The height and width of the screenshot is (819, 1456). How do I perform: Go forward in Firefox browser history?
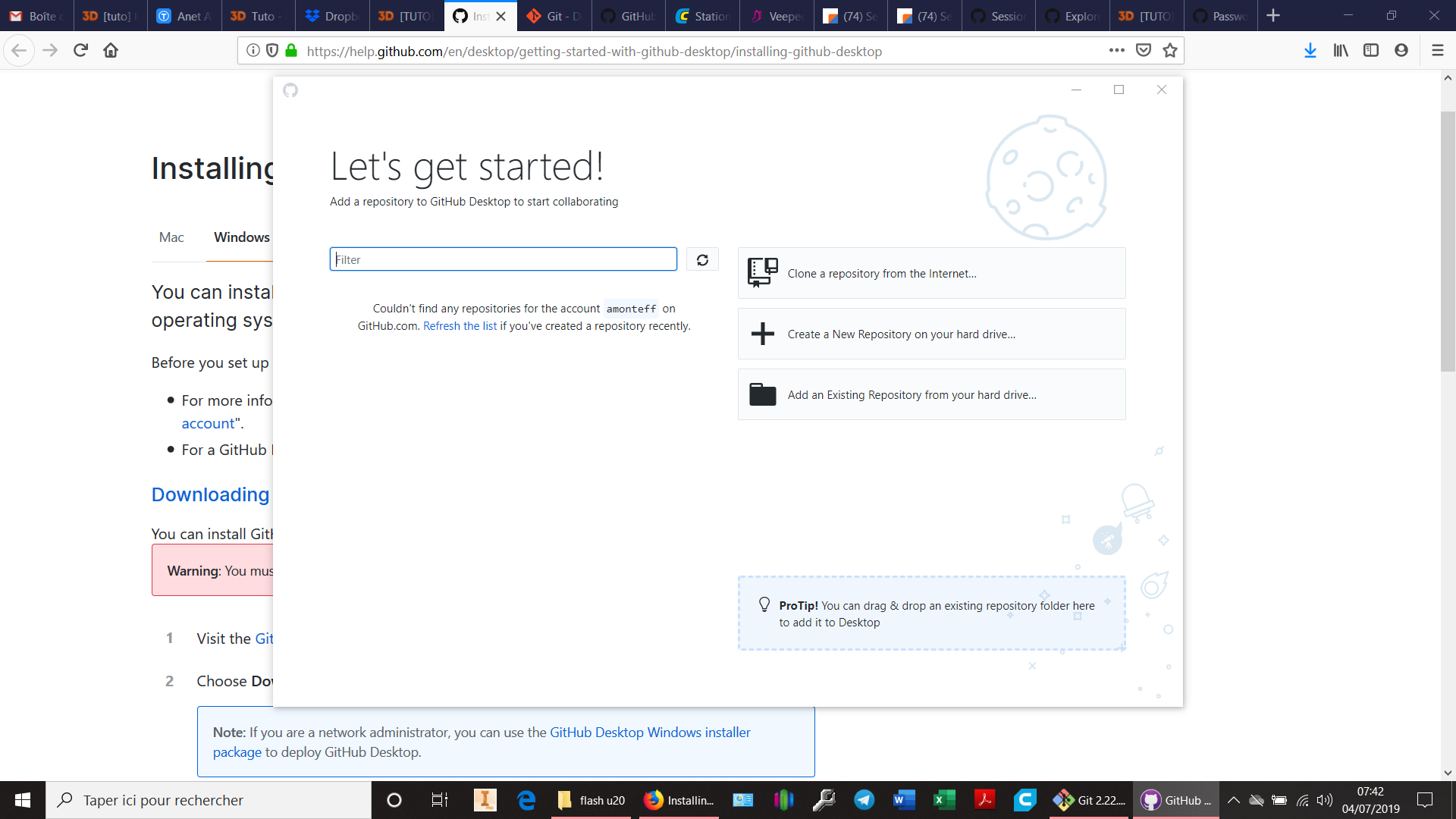point(50,51)
